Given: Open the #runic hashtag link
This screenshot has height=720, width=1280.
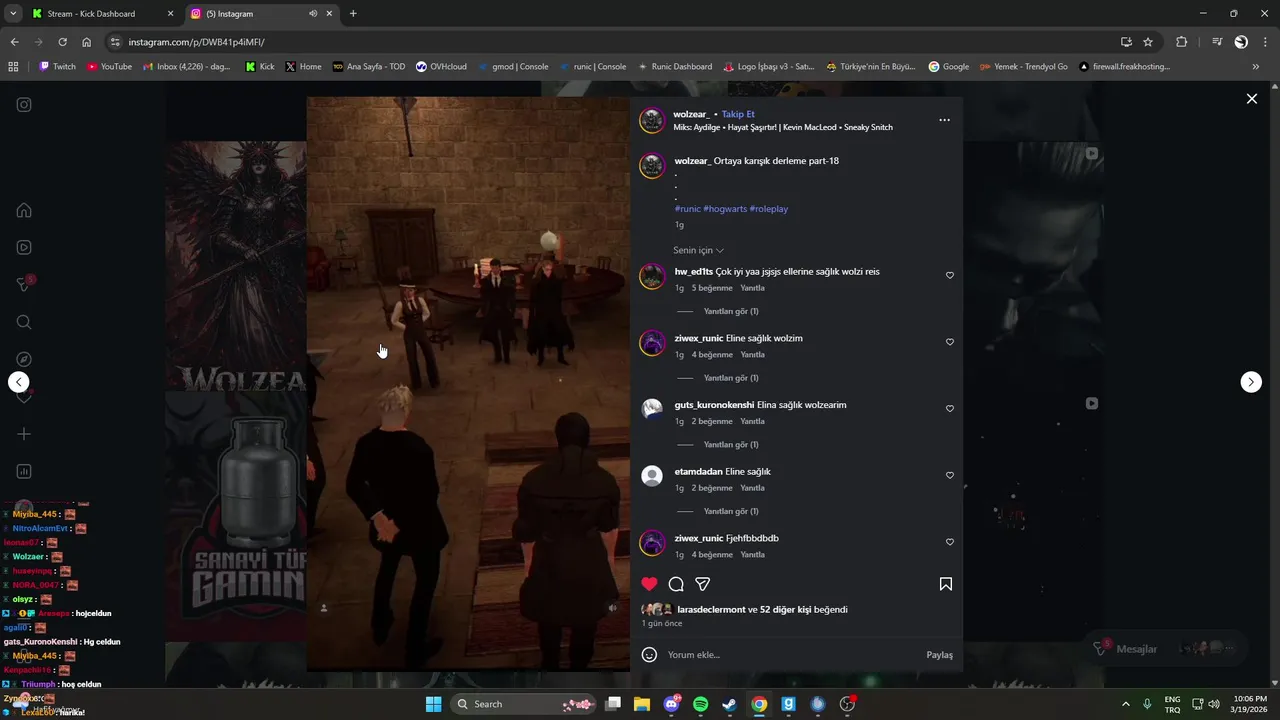Looking at the screenshot, I should coord(687,209).
